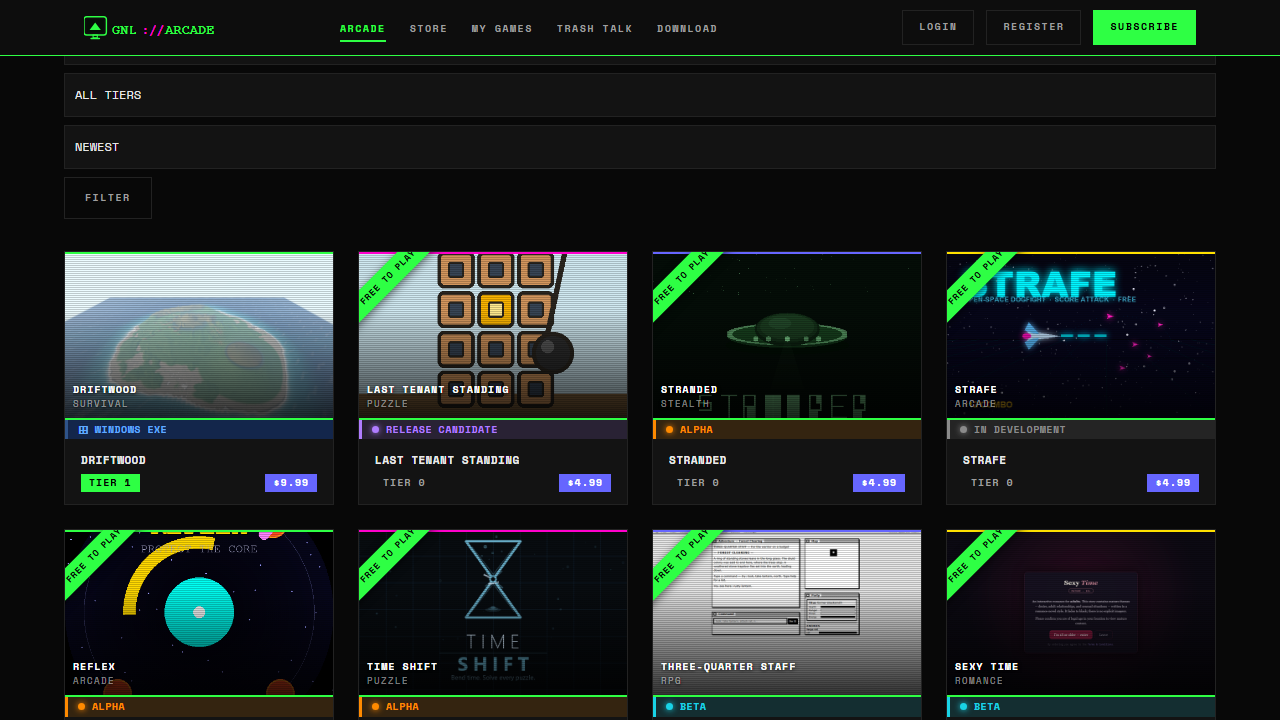Click the Tier 0 label on Strafe
Screen dimensions: 1280x720
pyautogui.click(x=992, y=483)
